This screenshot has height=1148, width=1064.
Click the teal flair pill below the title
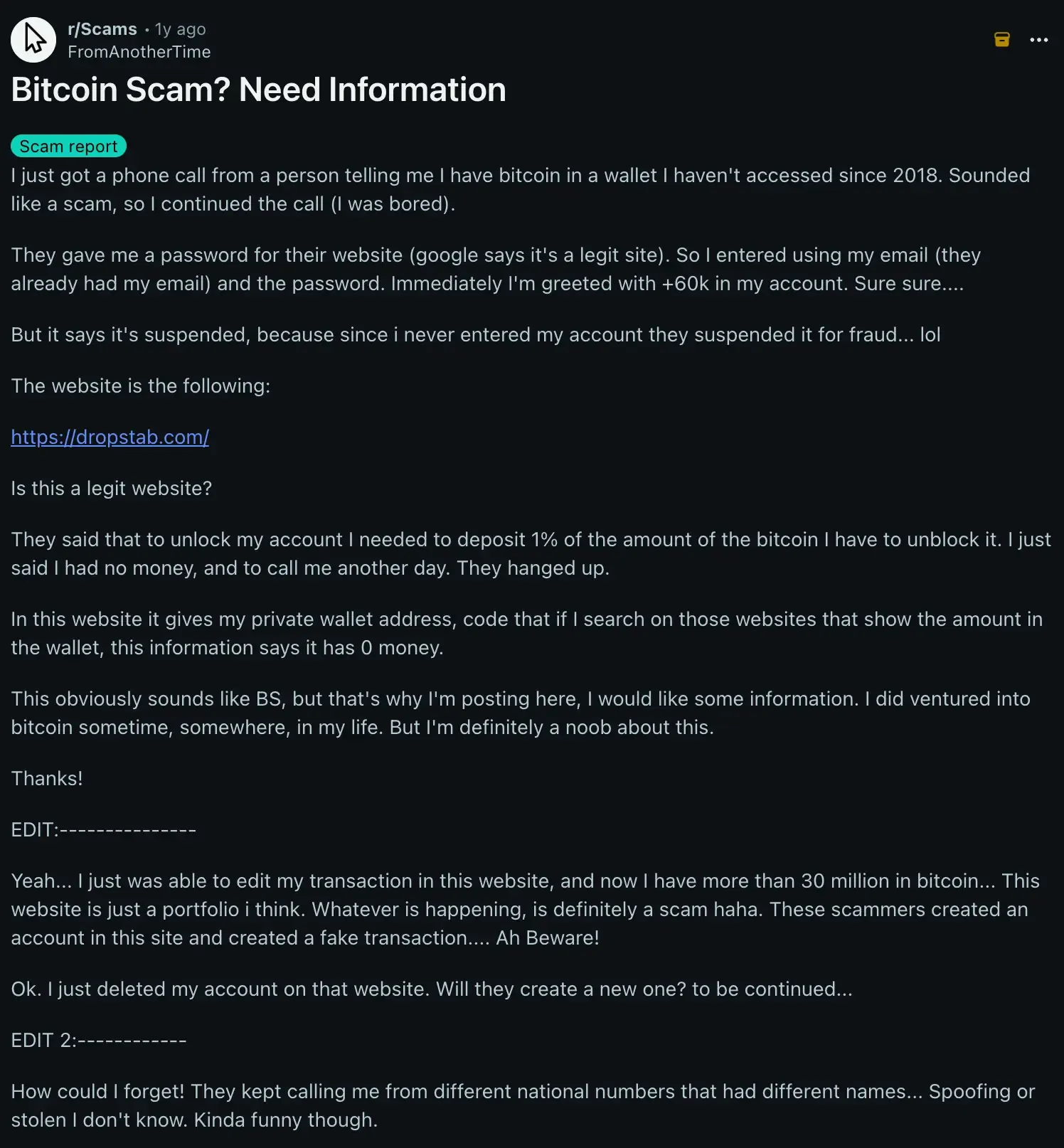68,146
